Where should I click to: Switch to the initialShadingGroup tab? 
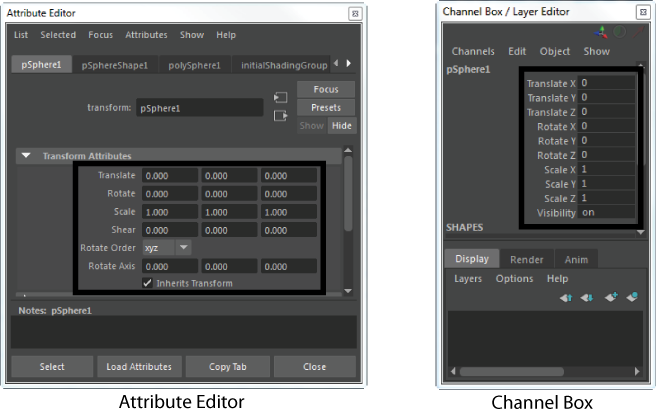coord(281,65)
